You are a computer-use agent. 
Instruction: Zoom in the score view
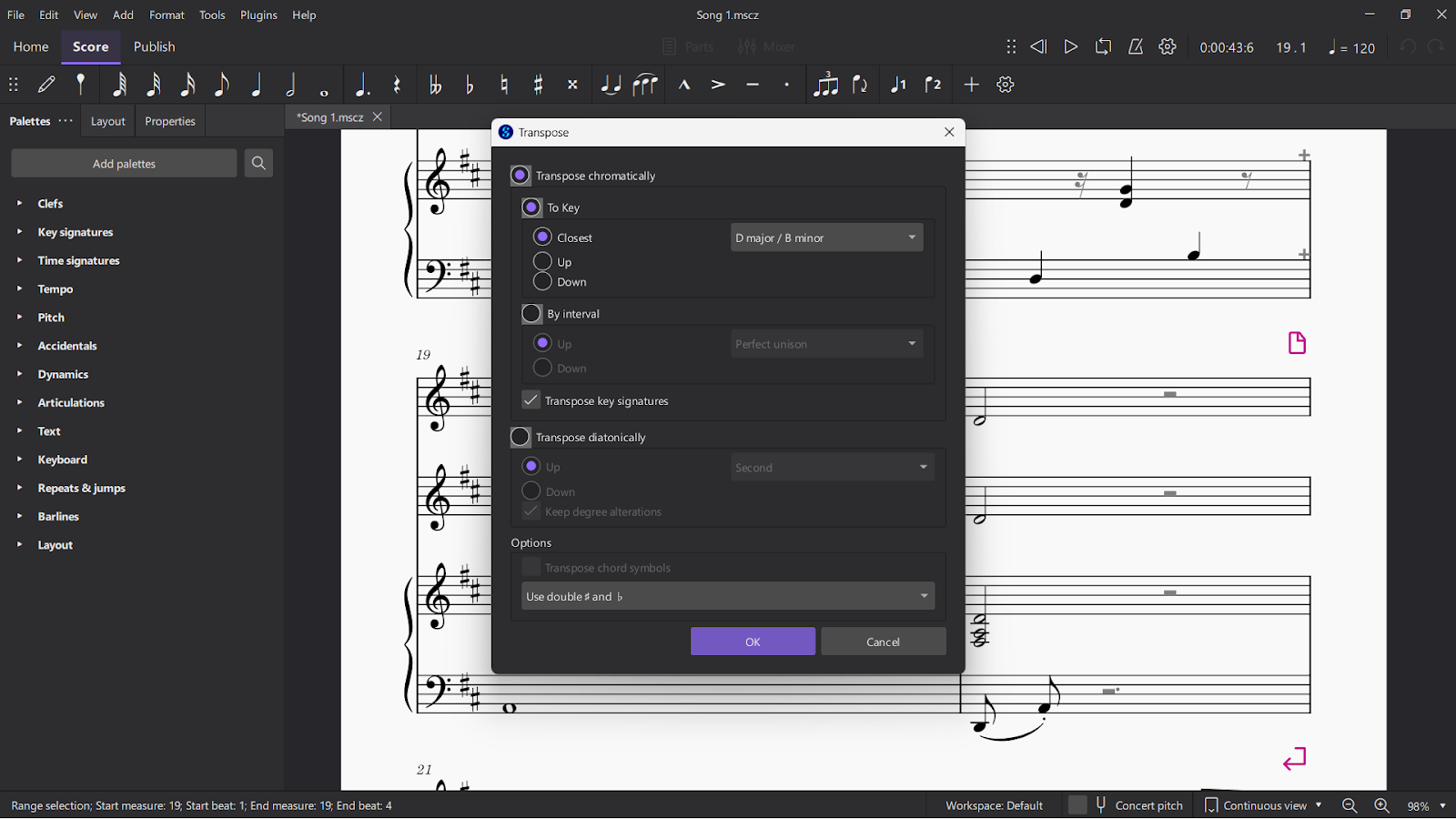tap(1381, 805)
